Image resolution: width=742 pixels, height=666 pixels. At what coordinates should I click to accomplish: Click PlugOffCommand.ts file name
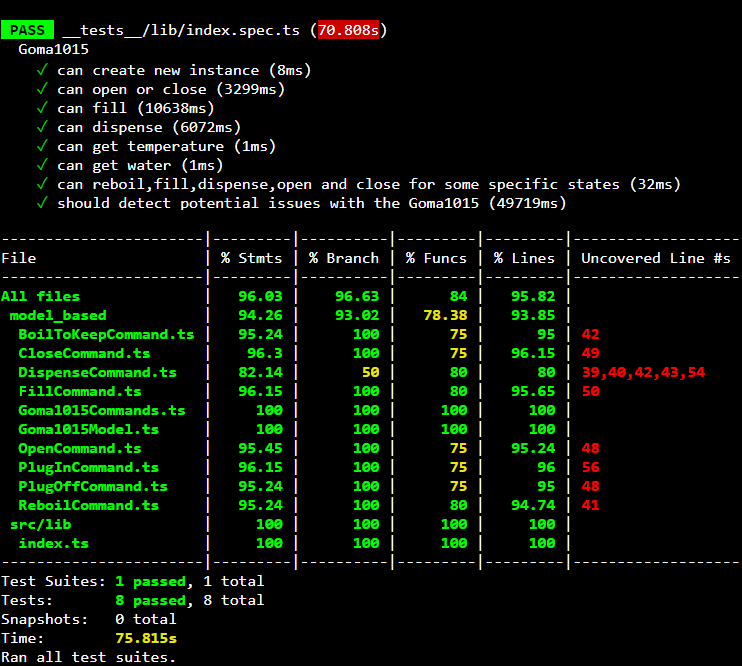(x=93, y=486)
